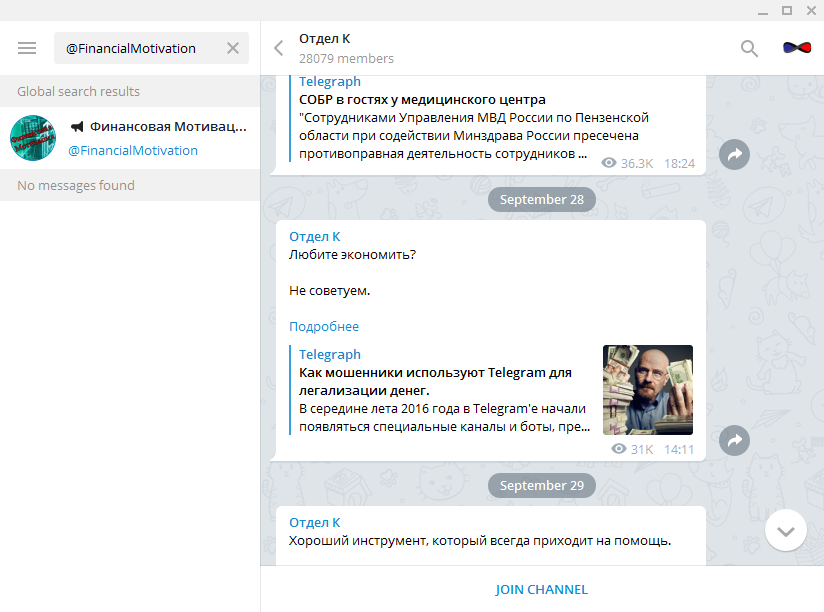The height and width of the screenshot is (612, 824).
Task: Click the September 29 date badge
Action: click(x=541, y=485)
